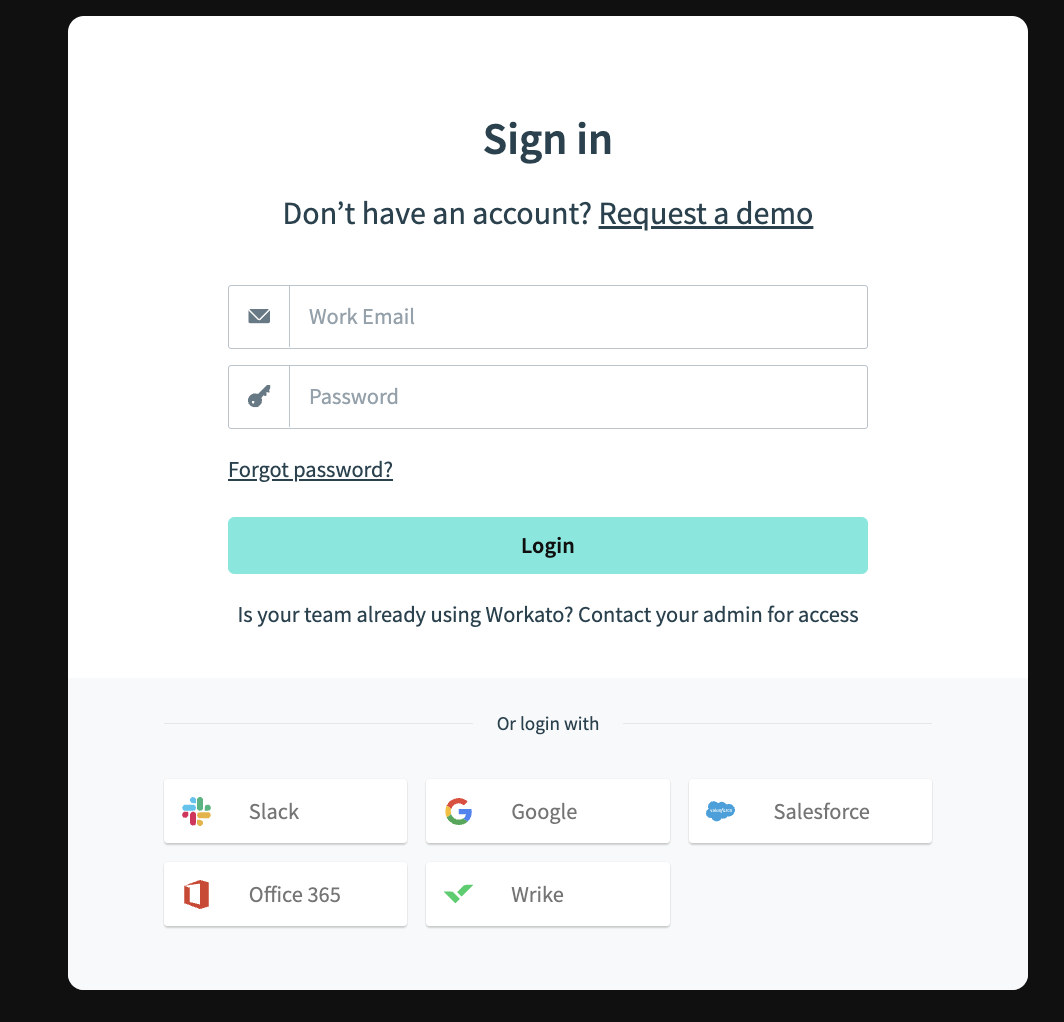Click the Sign in heading

[547, 139]
